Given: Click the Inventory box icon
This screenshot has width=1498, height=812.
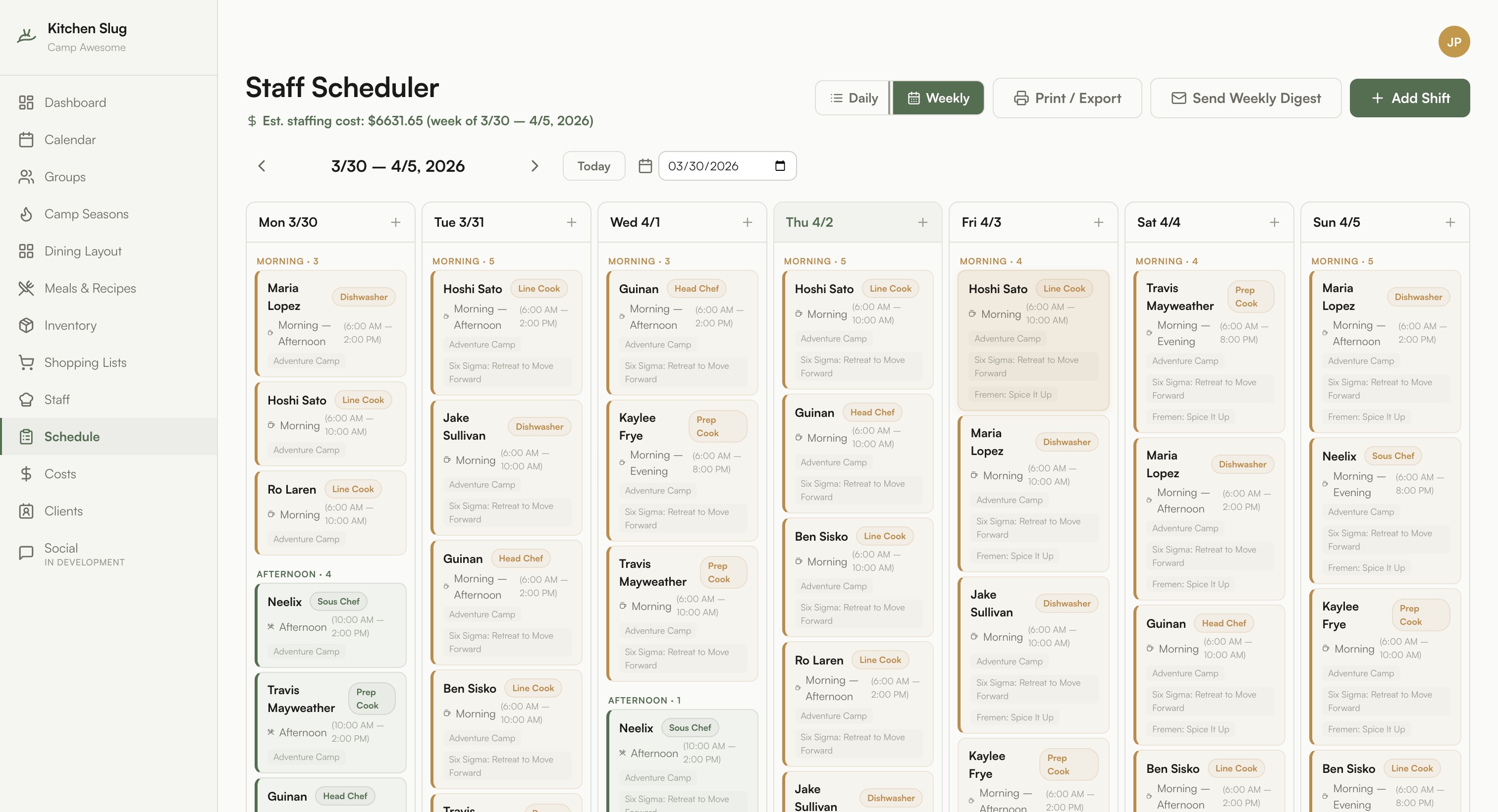Looking at the screenshot, I should pyautogui.click(x=26, y=325).
